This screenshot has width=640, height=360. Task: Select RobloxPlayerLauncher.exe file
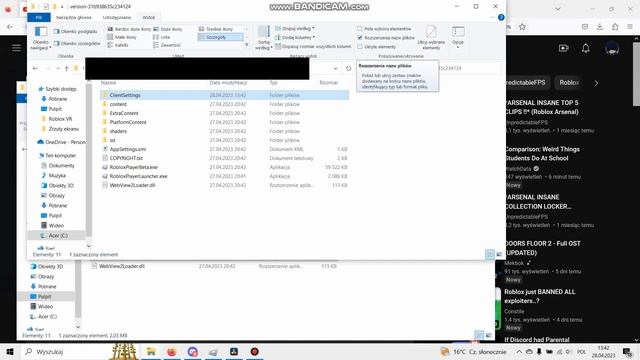point(138,176)
